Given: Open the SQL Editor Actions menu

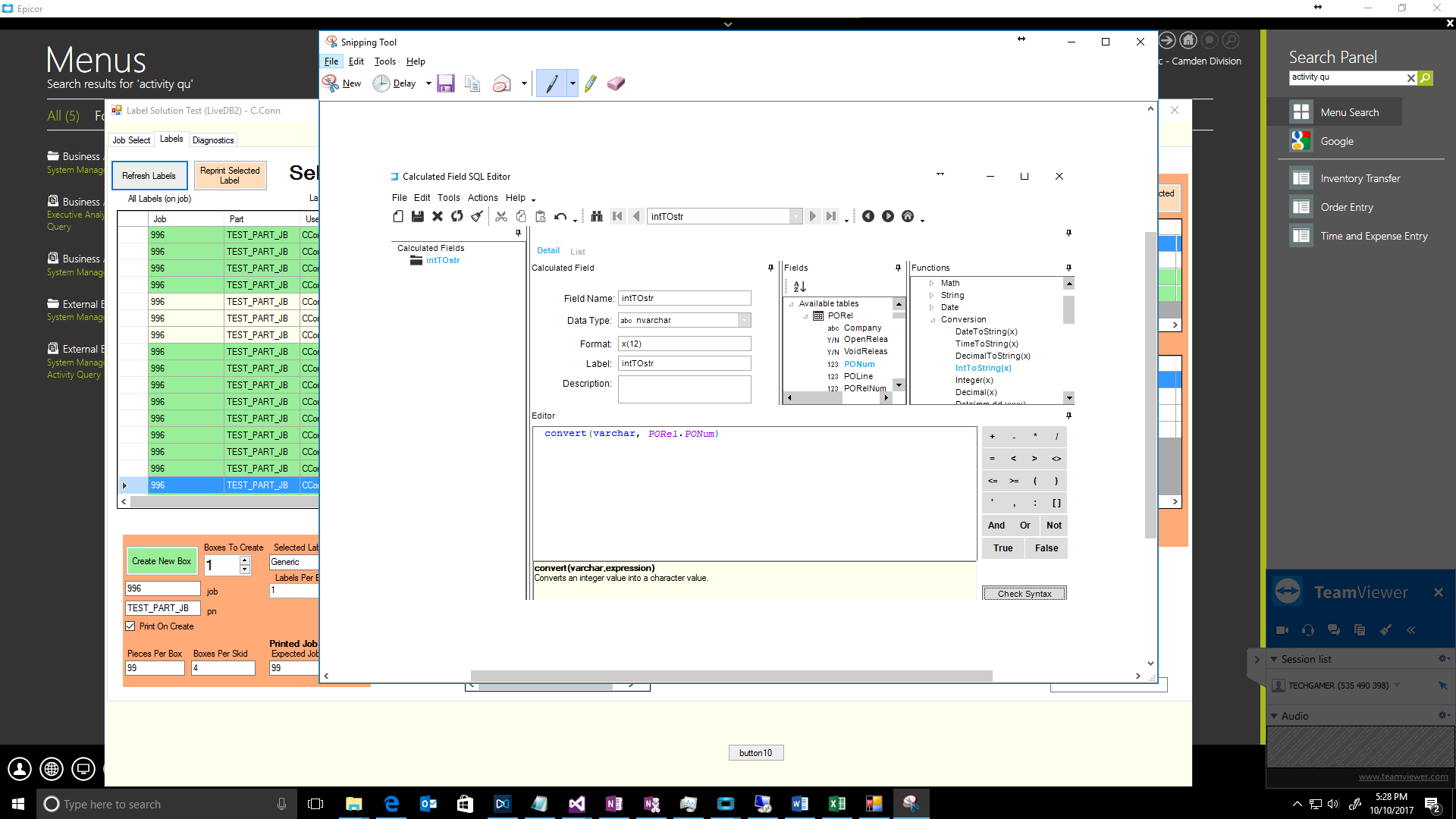Looking at the screenshot, I should [x=482, y=198].
